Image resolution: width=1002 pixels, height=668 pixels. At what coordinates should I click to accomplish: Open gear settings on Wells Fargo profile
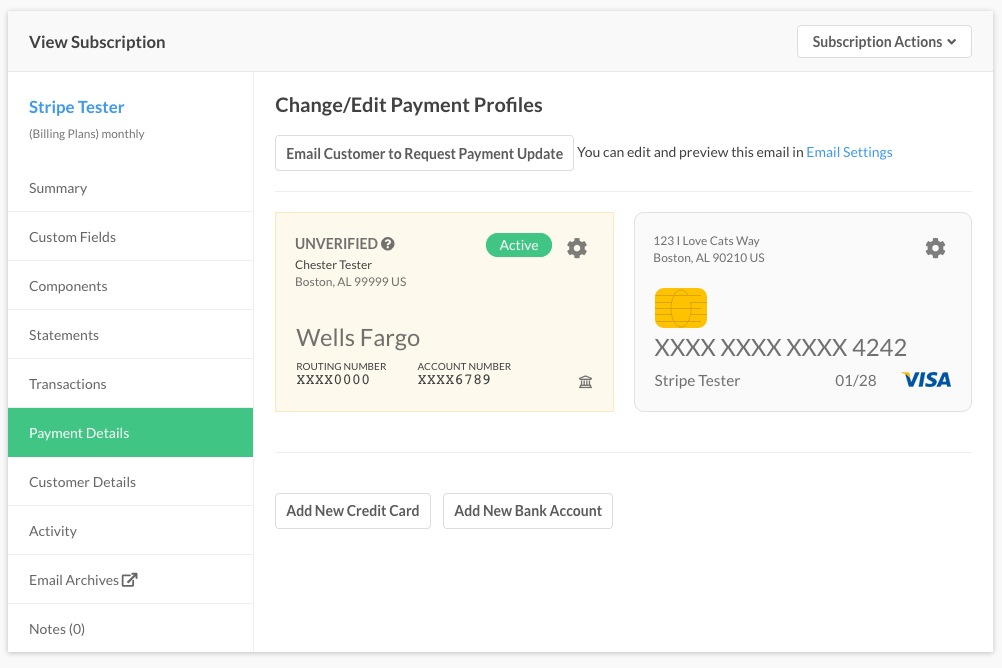(577, 248)
